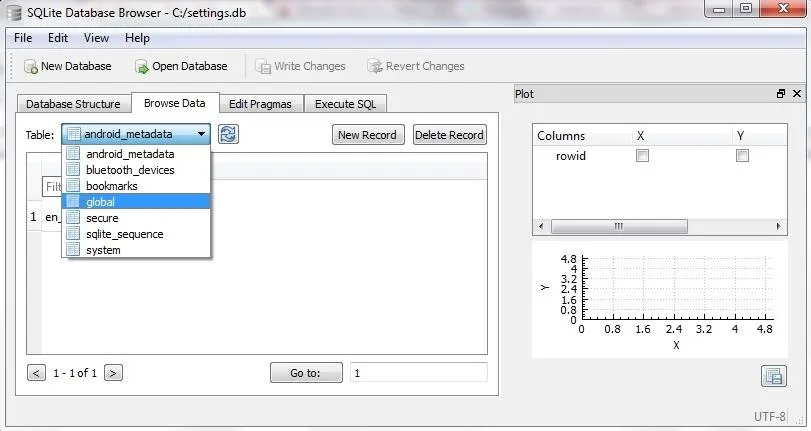The width and height of the screenshot is (811, 431).
Task: Close the SQLite Database Browser window
Action: click(x=783, y=8)
